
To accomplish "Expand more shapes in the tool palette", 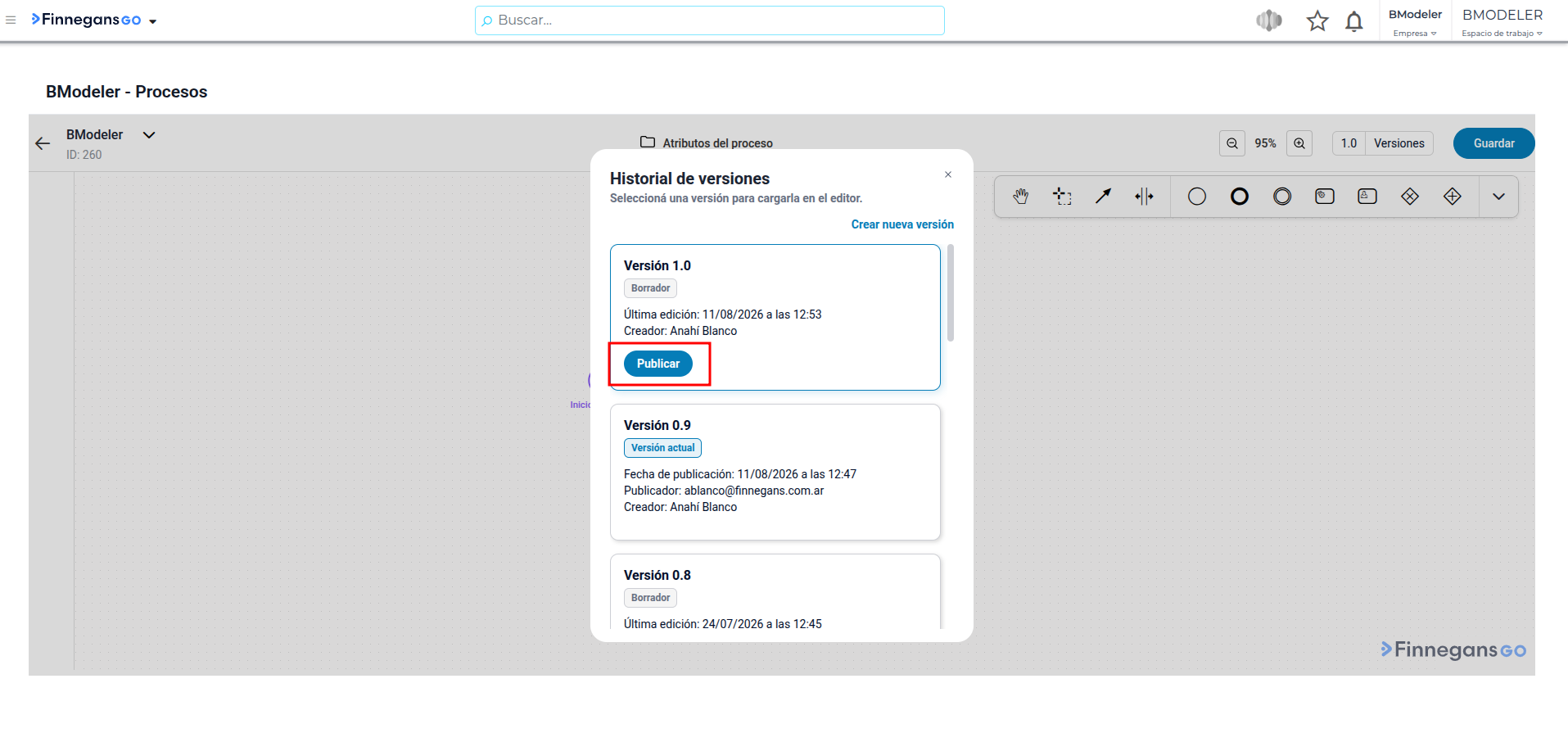I will 1498,197.
